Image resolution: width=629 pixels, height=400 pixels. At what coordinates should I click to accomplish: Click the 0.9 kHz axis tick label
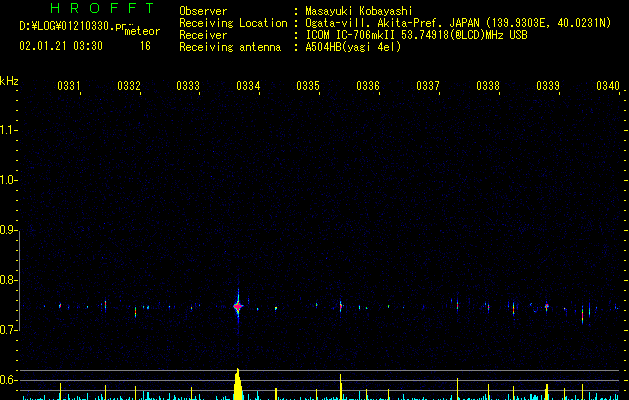pos(8,230)
